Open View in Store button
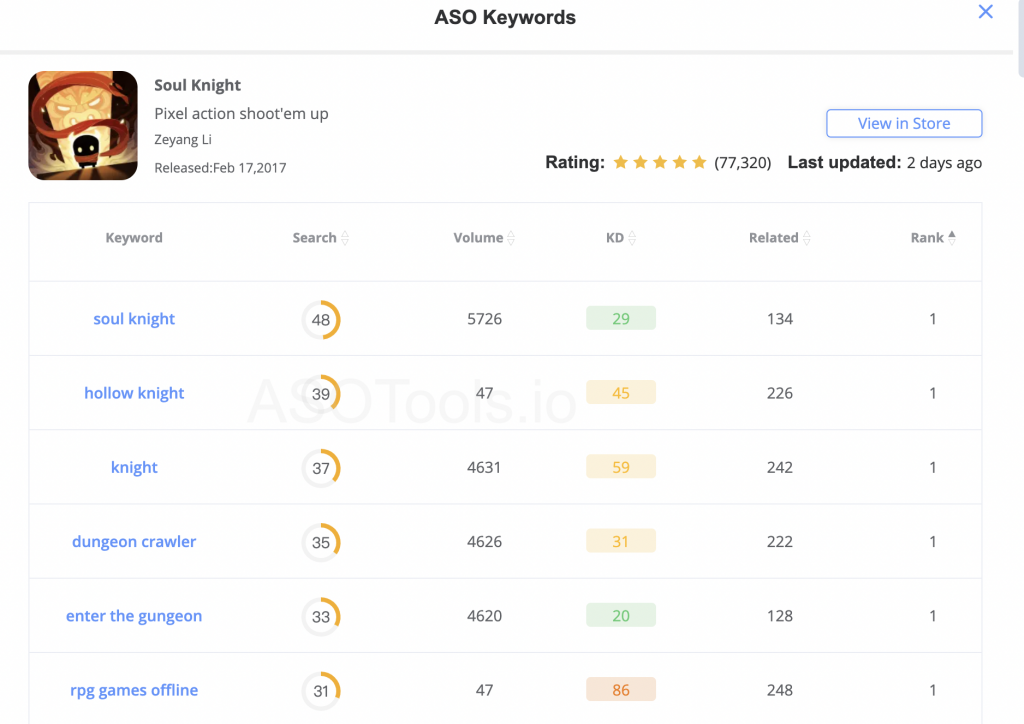 (904, 123)
